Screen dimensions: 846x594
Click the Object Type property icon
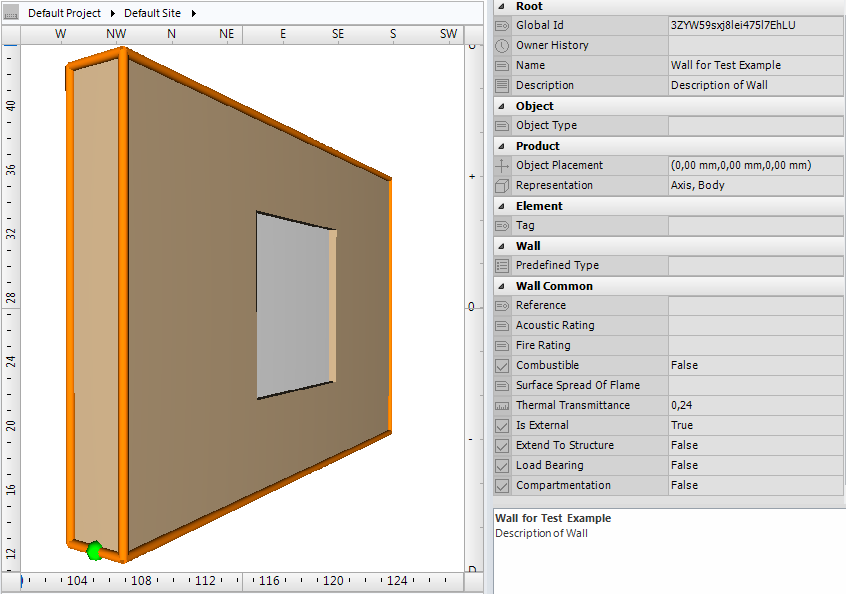(502, 125)
